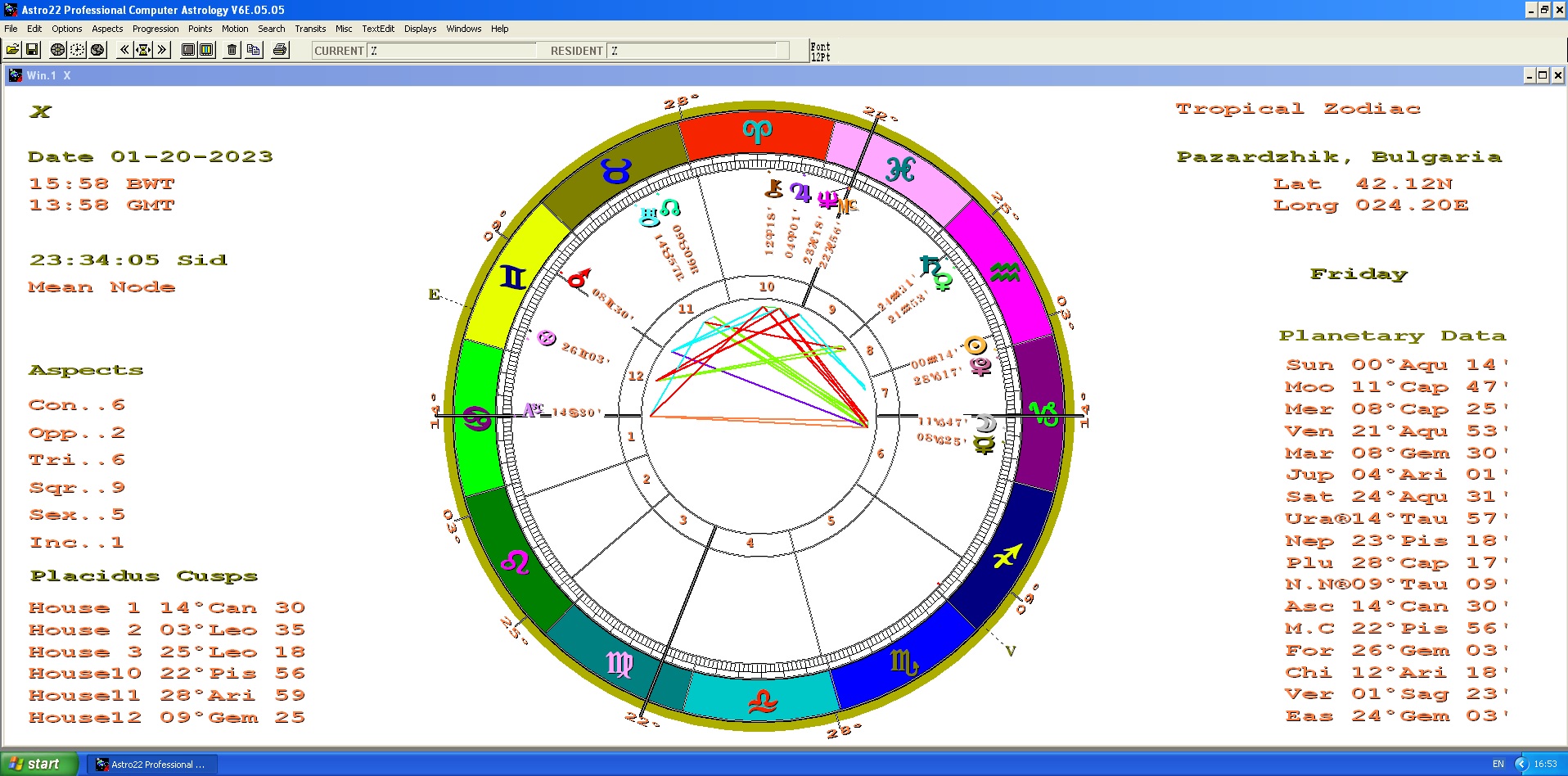Viewport: 1568px width, 776px height.
Task: Click the copy pages icon
Action: click(x=254, y=50)
